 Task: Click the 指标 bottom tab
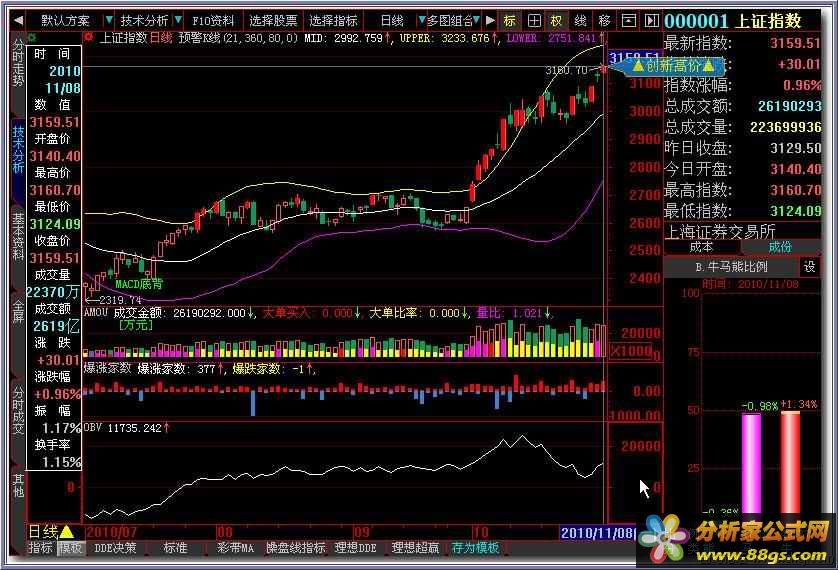click(41, 548)
